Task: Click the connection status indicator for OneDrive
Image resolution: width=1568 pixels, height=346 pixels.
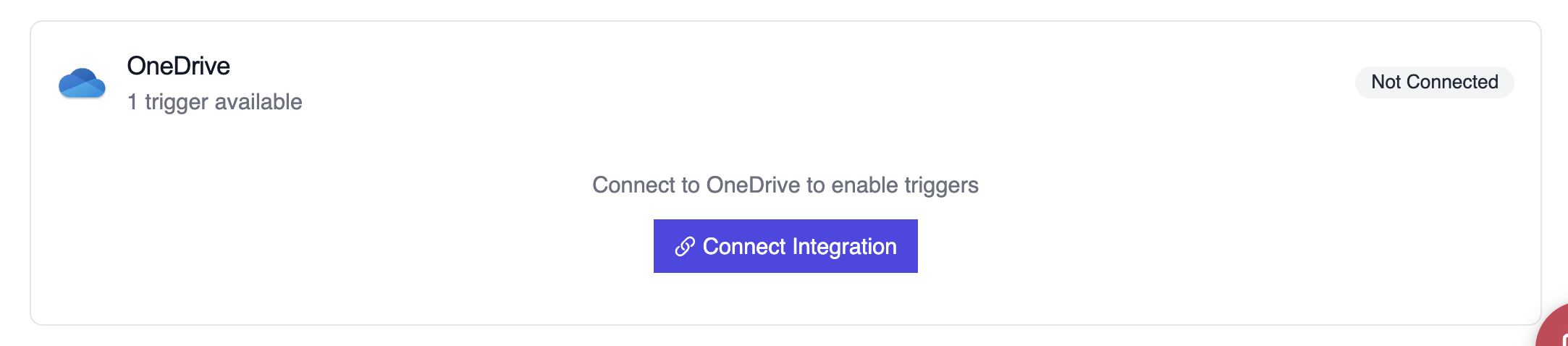Action: [1433, 83]
